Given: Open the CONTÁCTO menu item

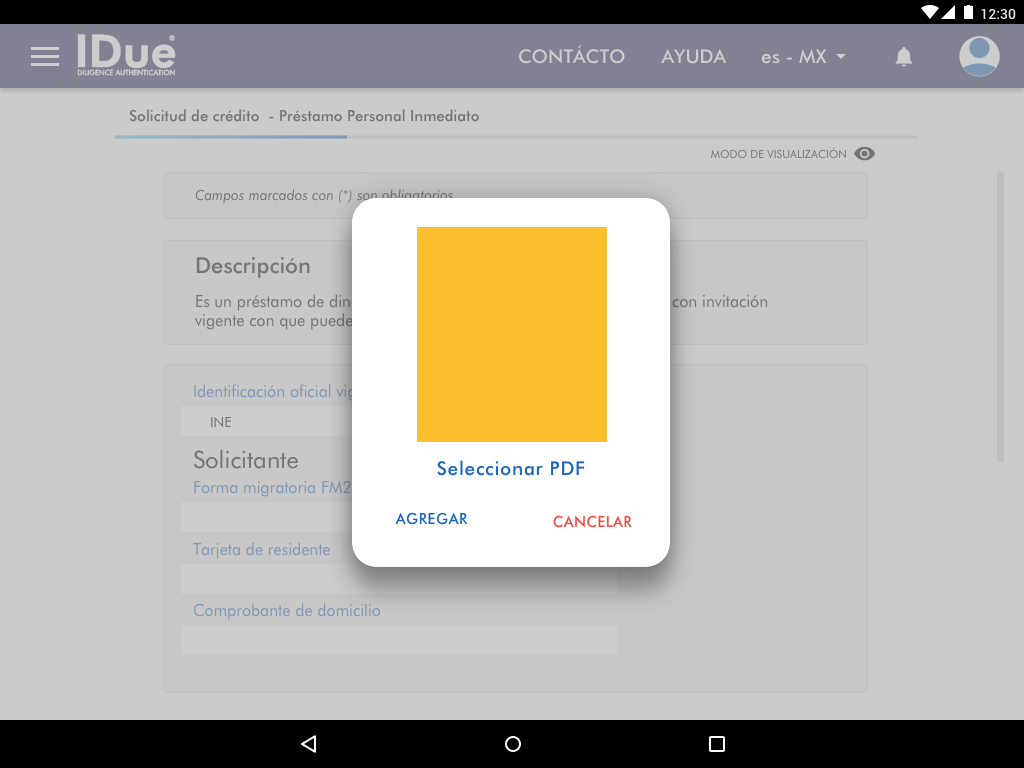Looking at the screenshot, I should [571, 57].
